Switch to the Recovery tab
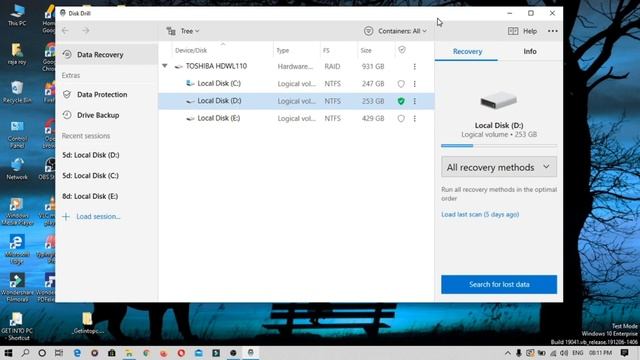640x360 pixels. [x=467, y=51]
